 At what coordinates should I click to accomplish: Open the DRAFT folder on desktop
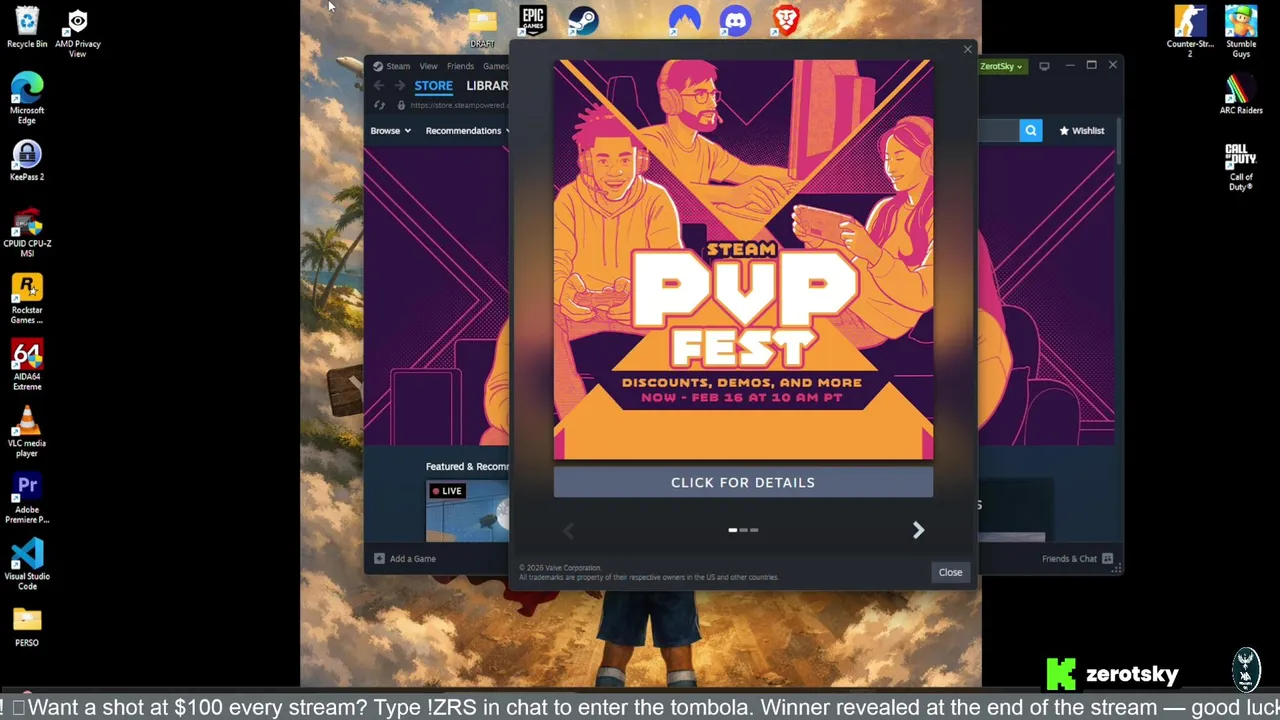click(482, 27)
